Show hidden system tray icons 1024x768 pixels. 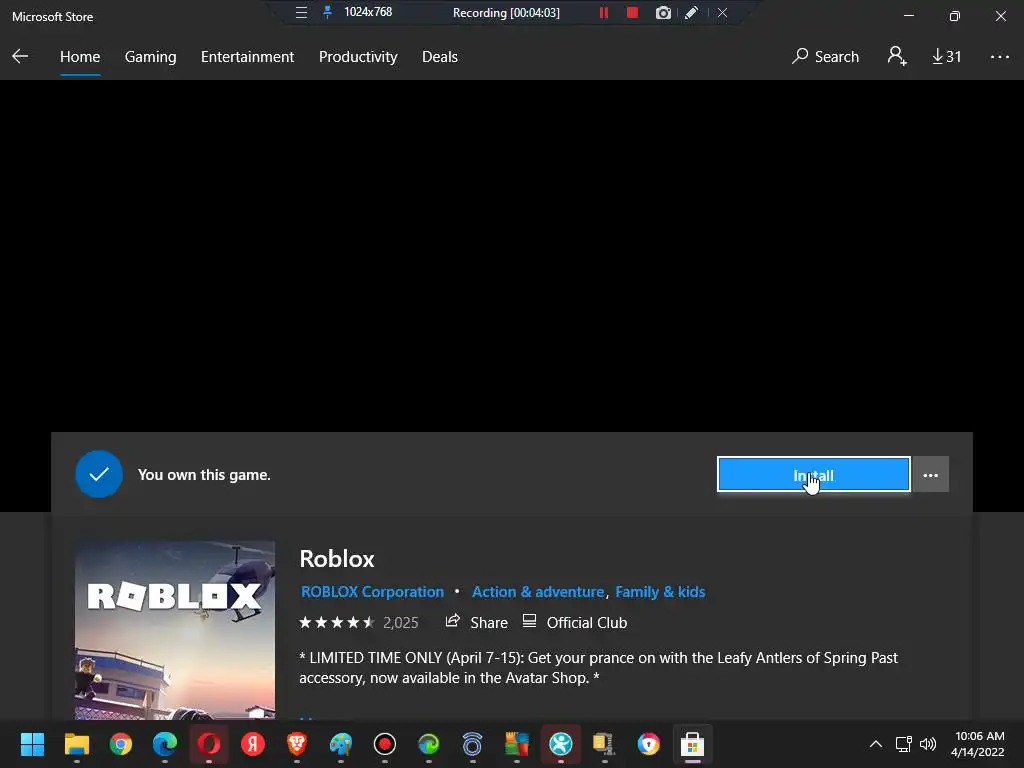tap(876, 744)
